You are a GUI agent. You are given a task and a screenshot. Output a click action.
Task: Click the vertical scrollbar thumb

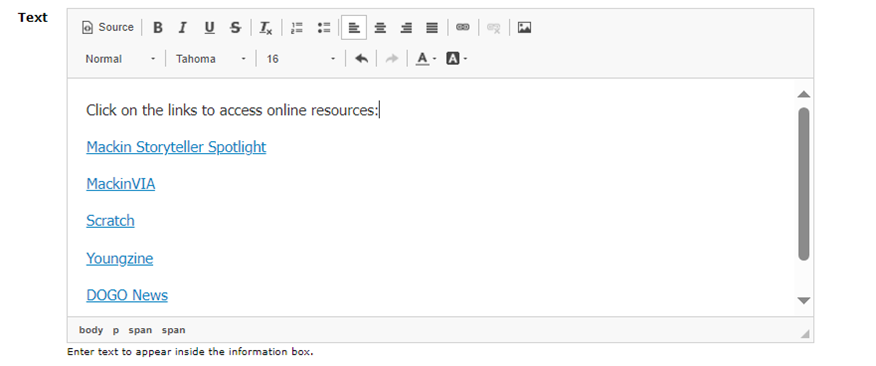(804, 184)
